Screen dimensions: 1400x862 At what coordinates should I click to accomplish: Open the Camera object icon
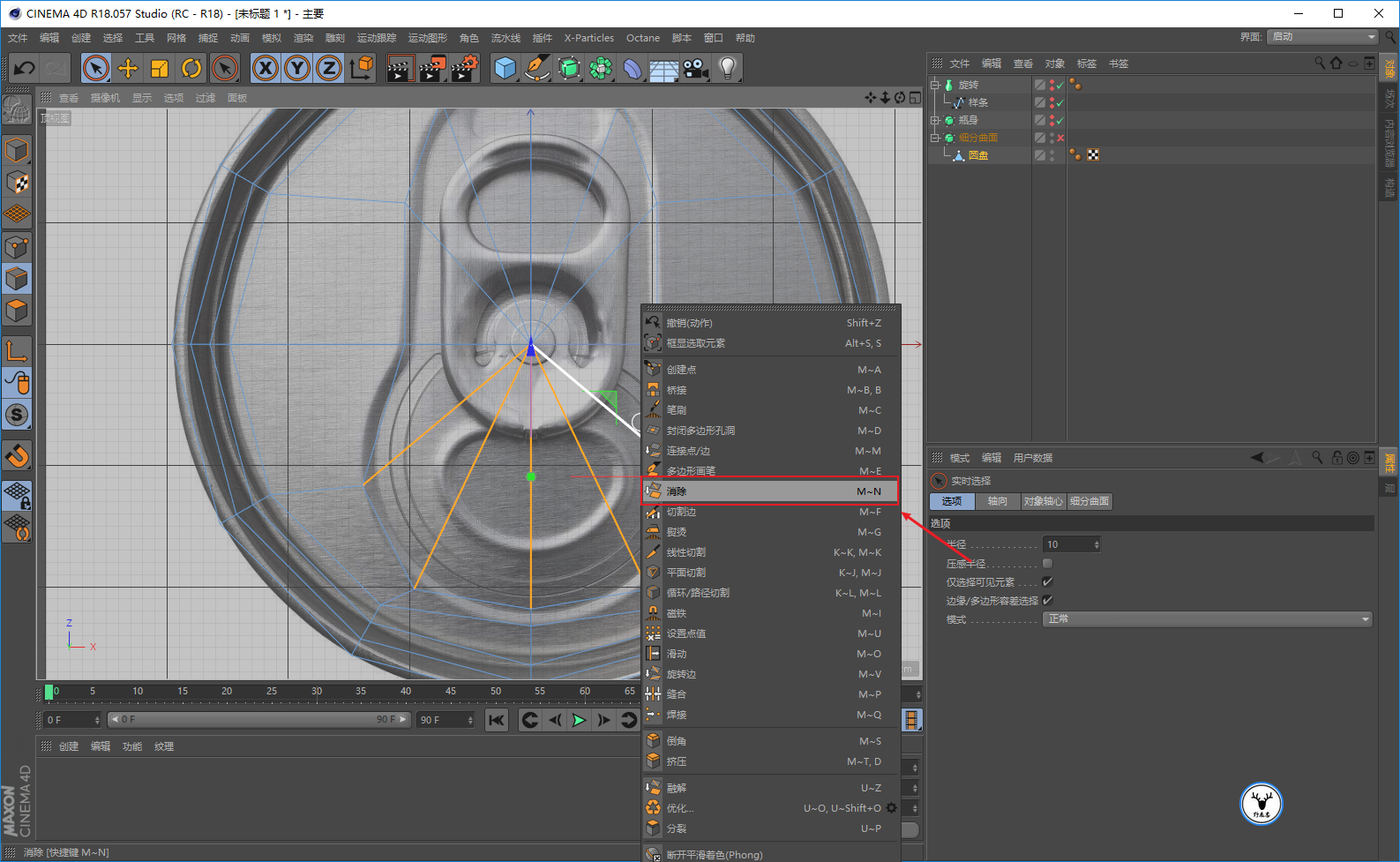coord(696,68)
